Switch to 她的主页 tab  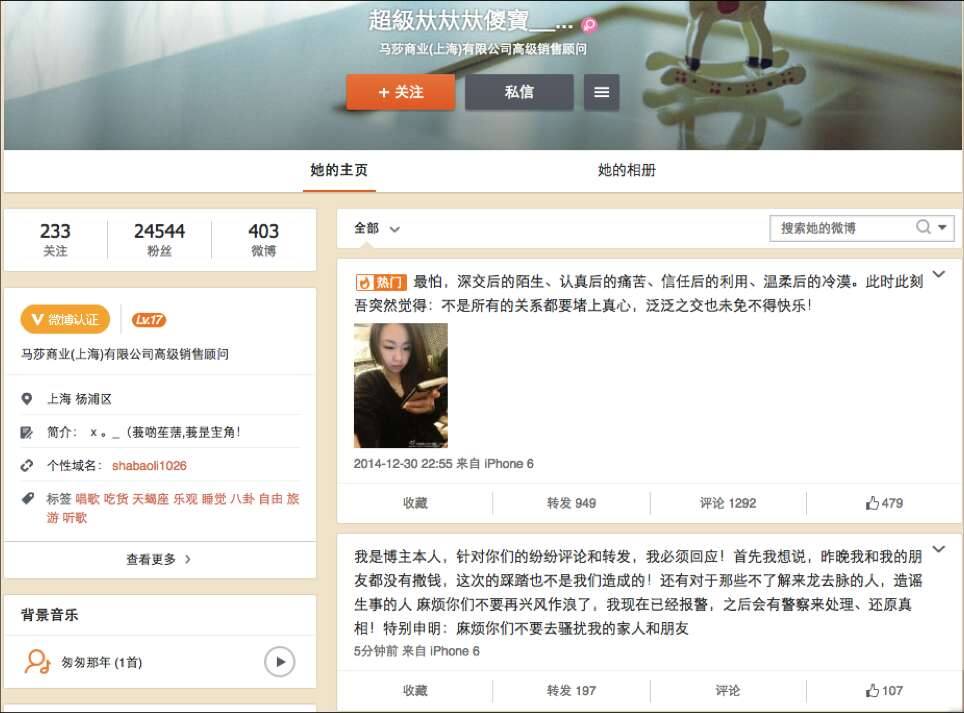coord(339,170)
